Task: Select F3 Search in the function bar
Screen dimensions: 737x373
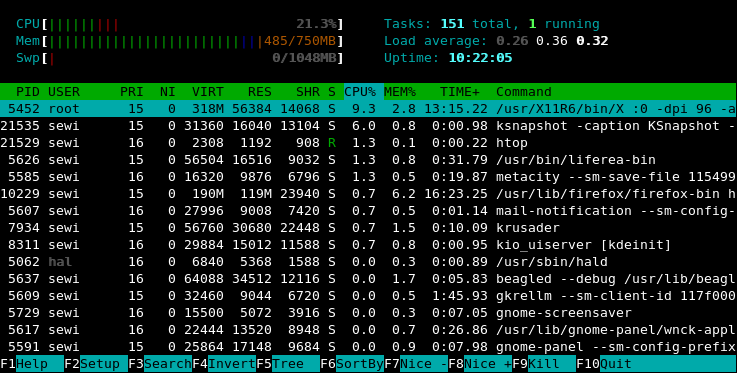Action: [160, 364]
